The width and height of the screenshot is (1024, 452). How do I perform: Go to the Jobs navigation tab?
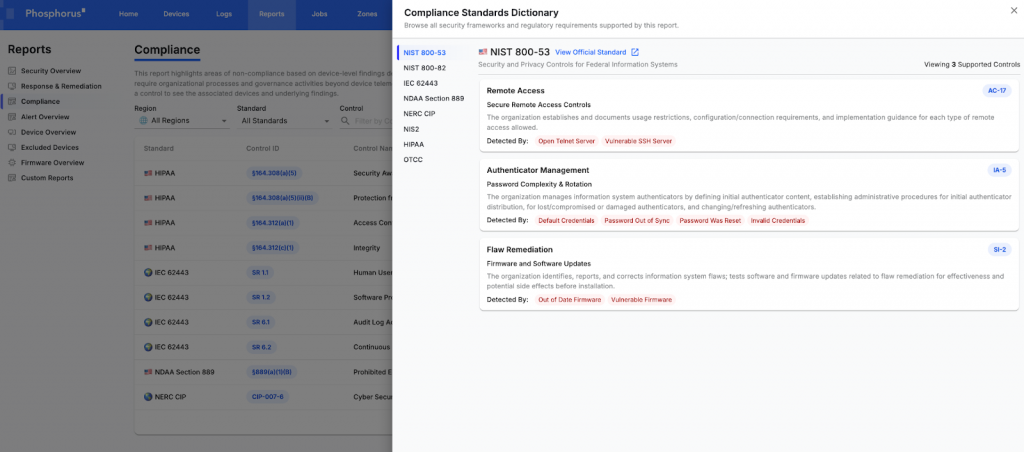pos(319,14)
